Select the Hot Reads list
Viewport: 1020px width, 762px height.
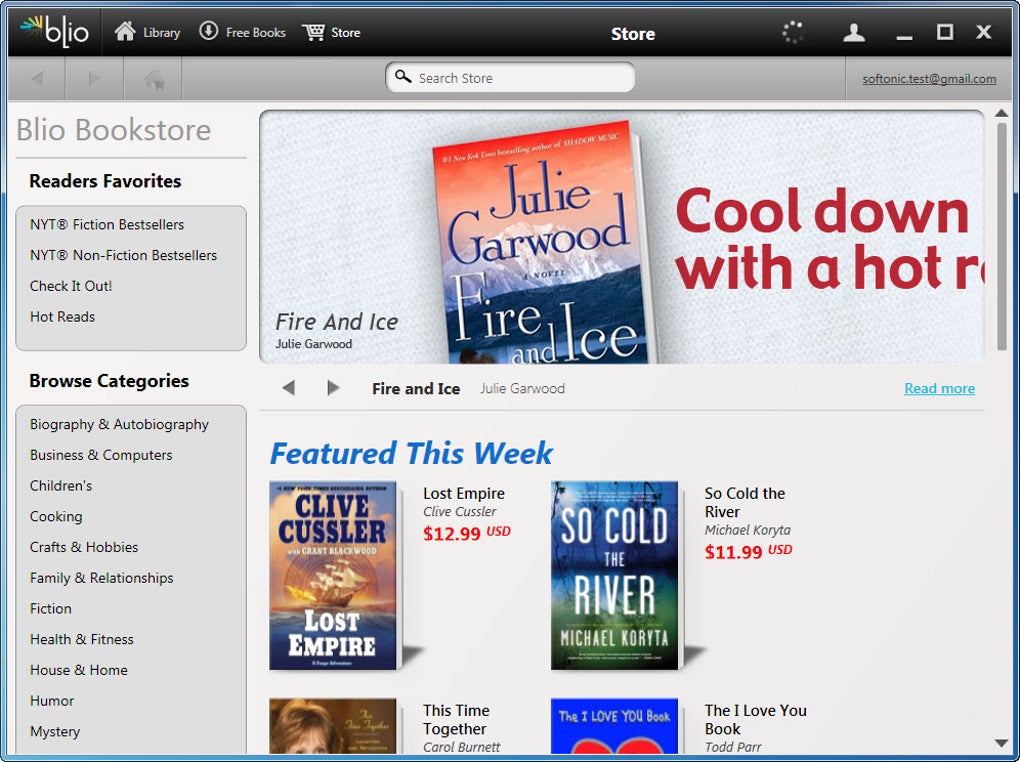click(62, 317)
